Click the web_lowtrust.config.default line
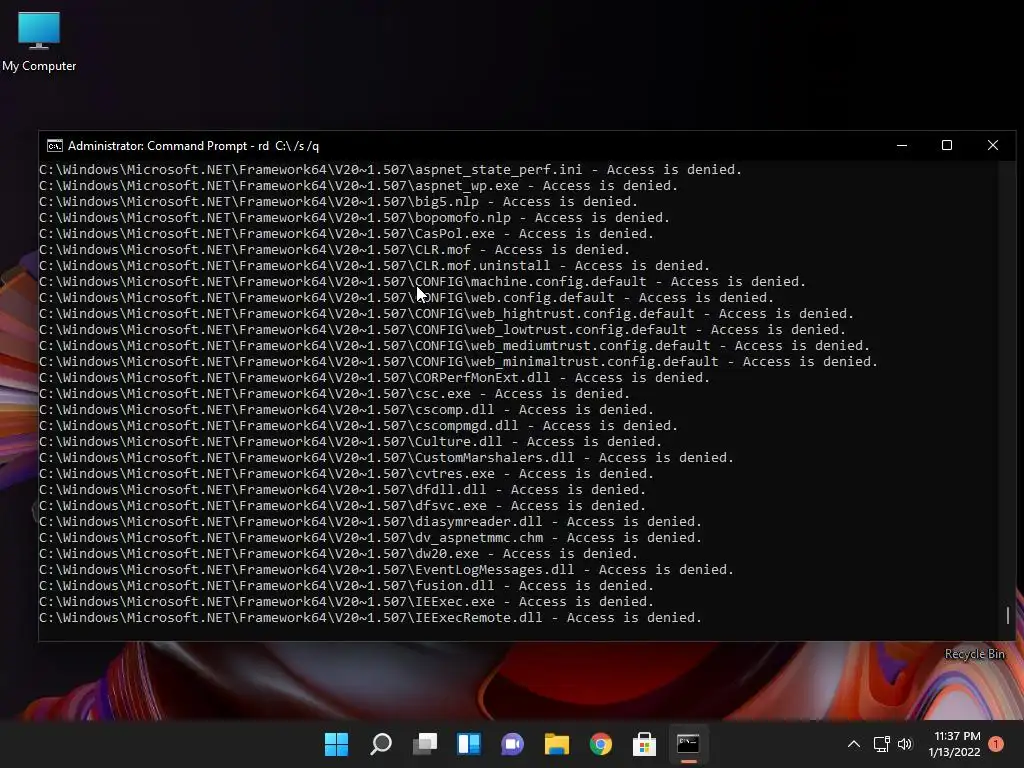1024x768 pixels. pos(443,330)
